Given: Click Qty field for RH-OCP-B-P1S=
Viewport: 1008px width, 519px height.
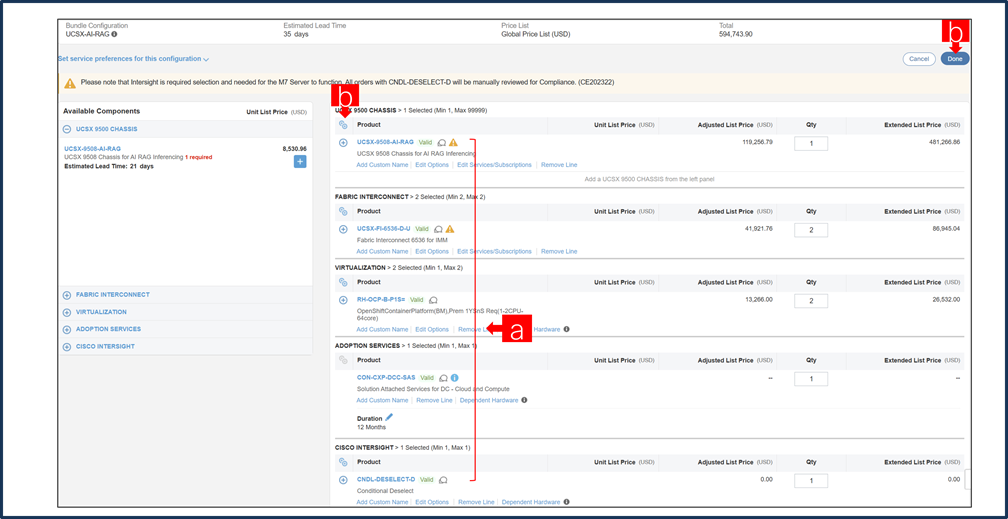Looking at the screenshot, I should click(x=811, y=301).
